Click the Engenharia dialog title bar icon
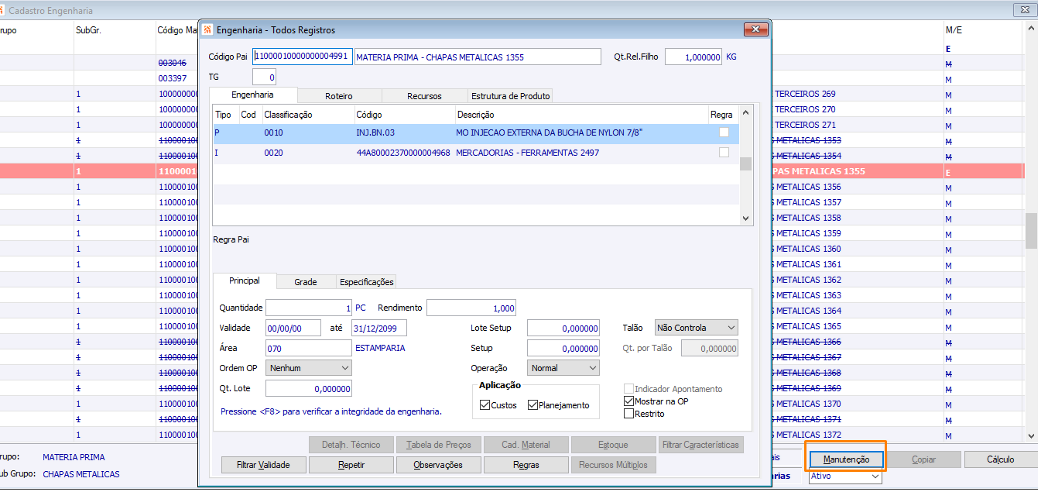The height and width of the screenshot is (490, 1038). click(x=209, y=30)
